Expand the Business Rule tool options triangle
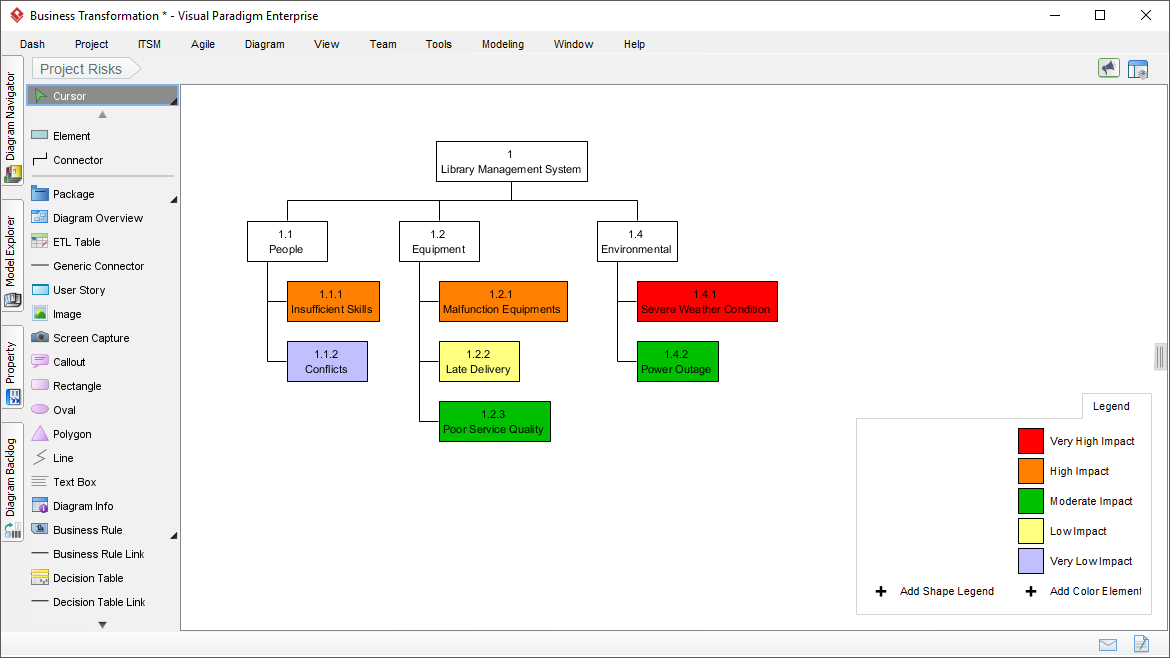Screen dimensions: 1170x658 173,534
